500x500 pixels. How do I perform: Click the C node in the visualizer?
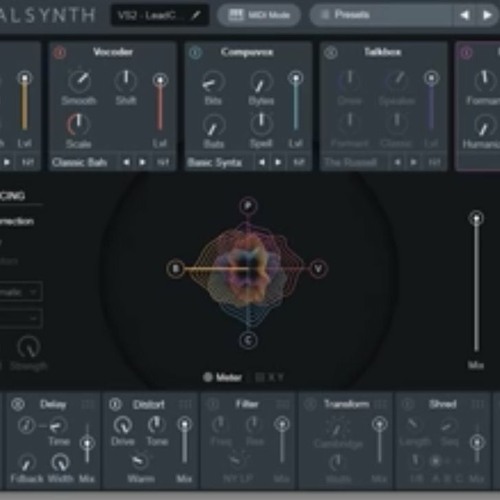point(248,340)
